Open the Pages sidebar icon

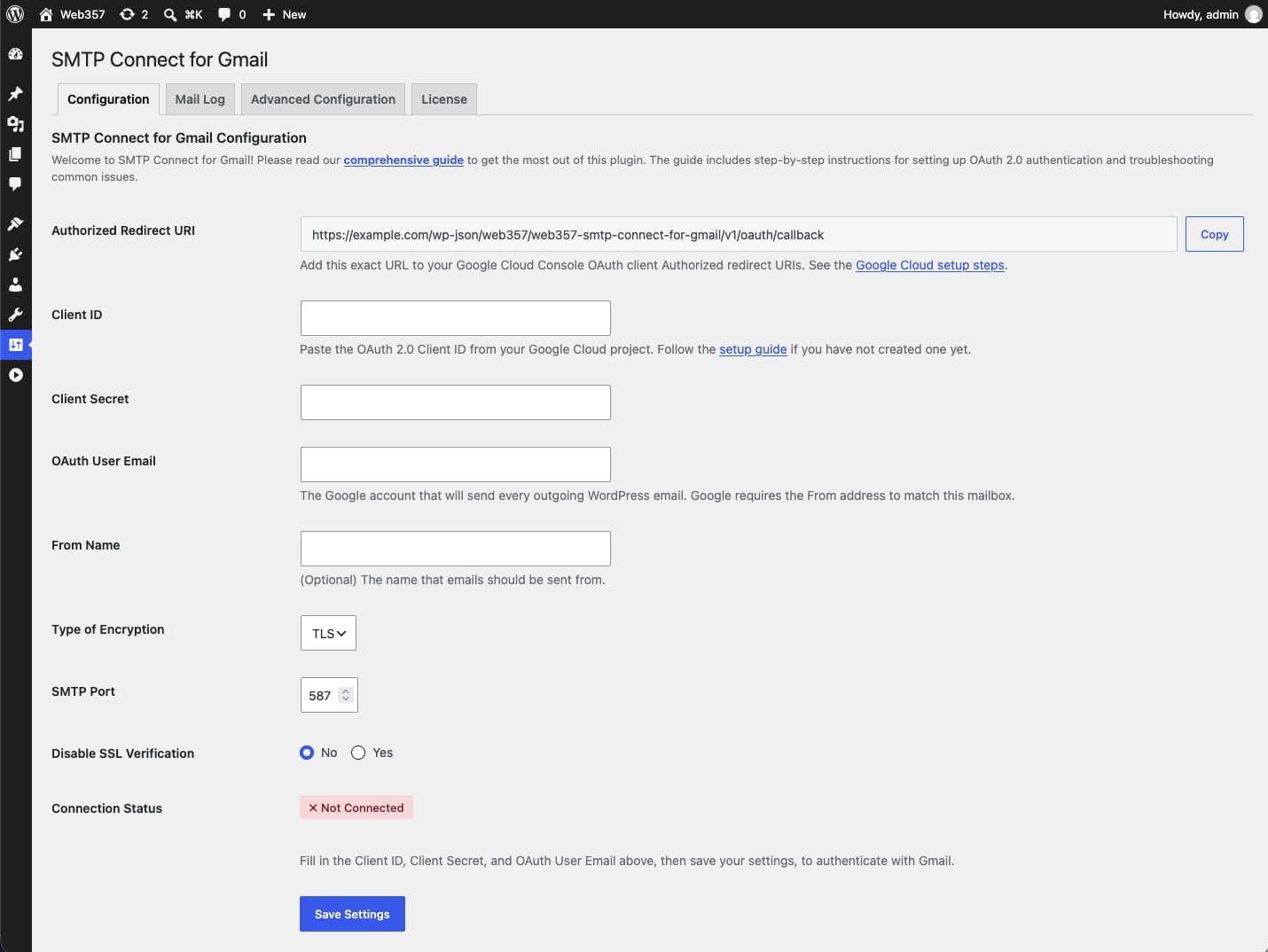pos(15,154)
